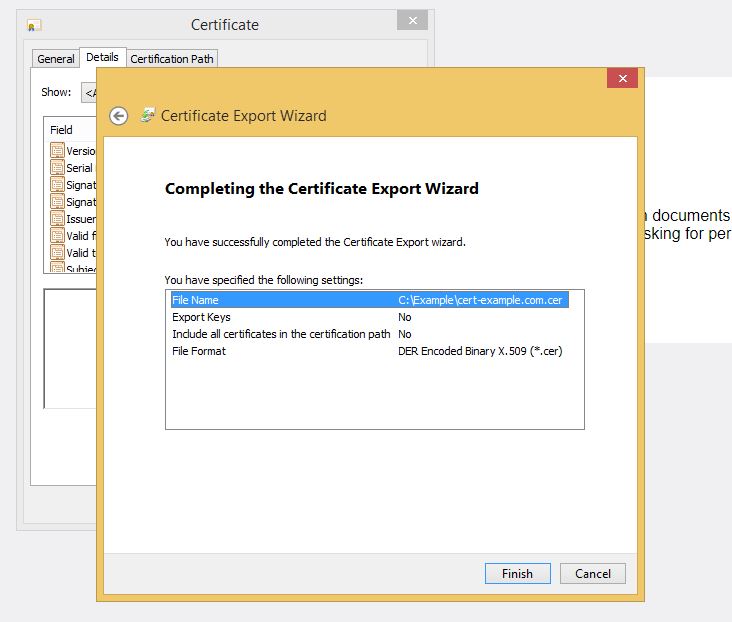Click the first Signature field icon
The height and width of the screenshot is (622, 732).
[58, 185]
